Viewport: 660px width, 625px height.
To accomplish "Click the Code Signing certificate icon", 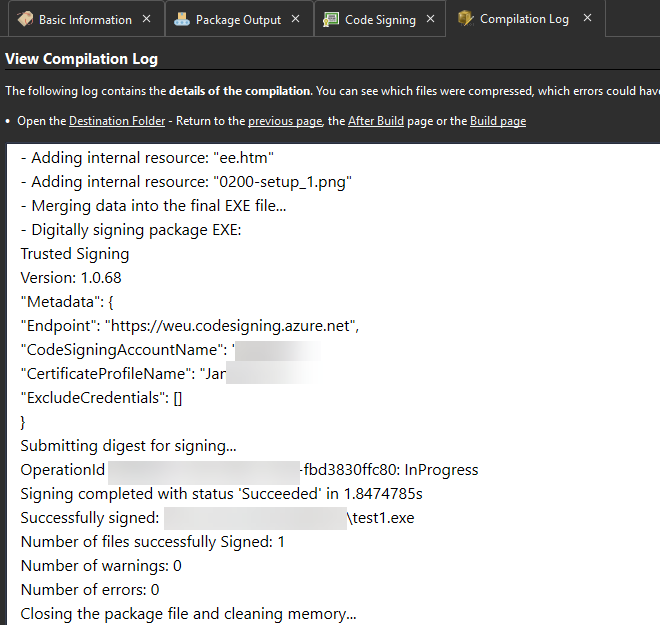I will pyautogui.click(x=330, y=19).
